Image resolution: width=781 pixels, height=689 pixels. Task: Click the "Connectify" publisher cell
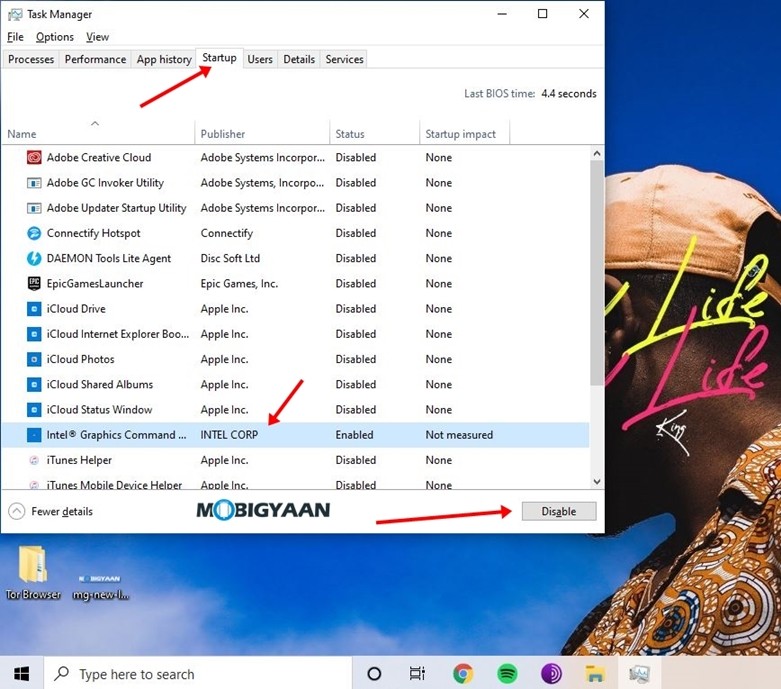click(x=227, y=233)
